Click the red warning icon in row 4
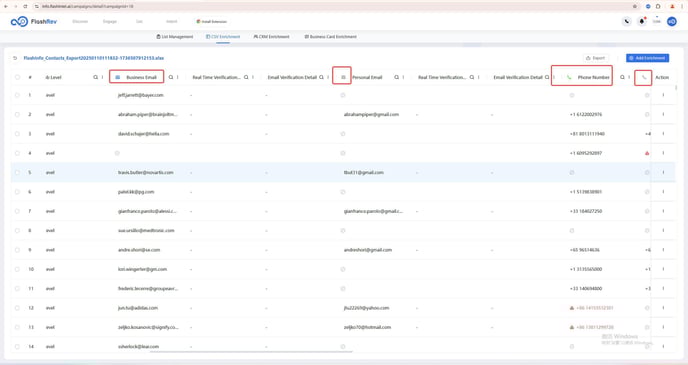Viewport: 688px width, 365px height. 647,153
